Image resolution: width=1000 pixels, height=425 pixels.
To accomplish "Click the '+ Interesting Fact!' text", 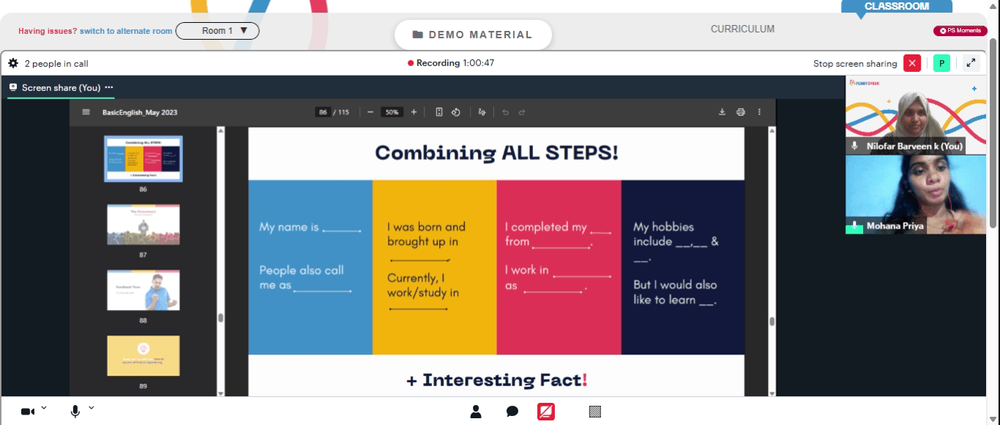I will pos(496,380).
